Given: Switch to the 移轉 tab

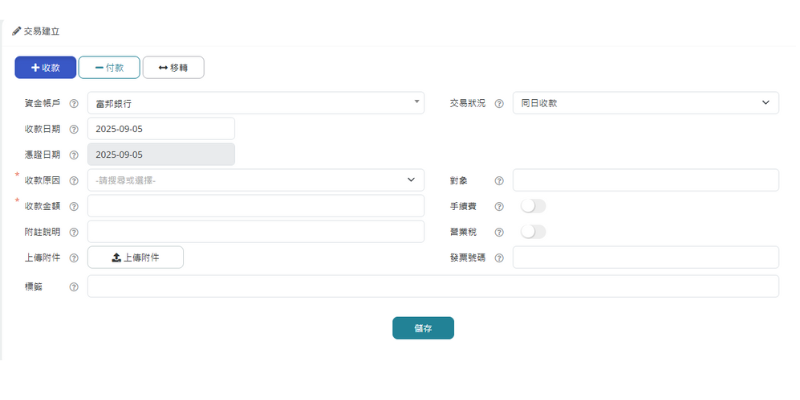Looking at the screenshot, I should tap(173, 68).
